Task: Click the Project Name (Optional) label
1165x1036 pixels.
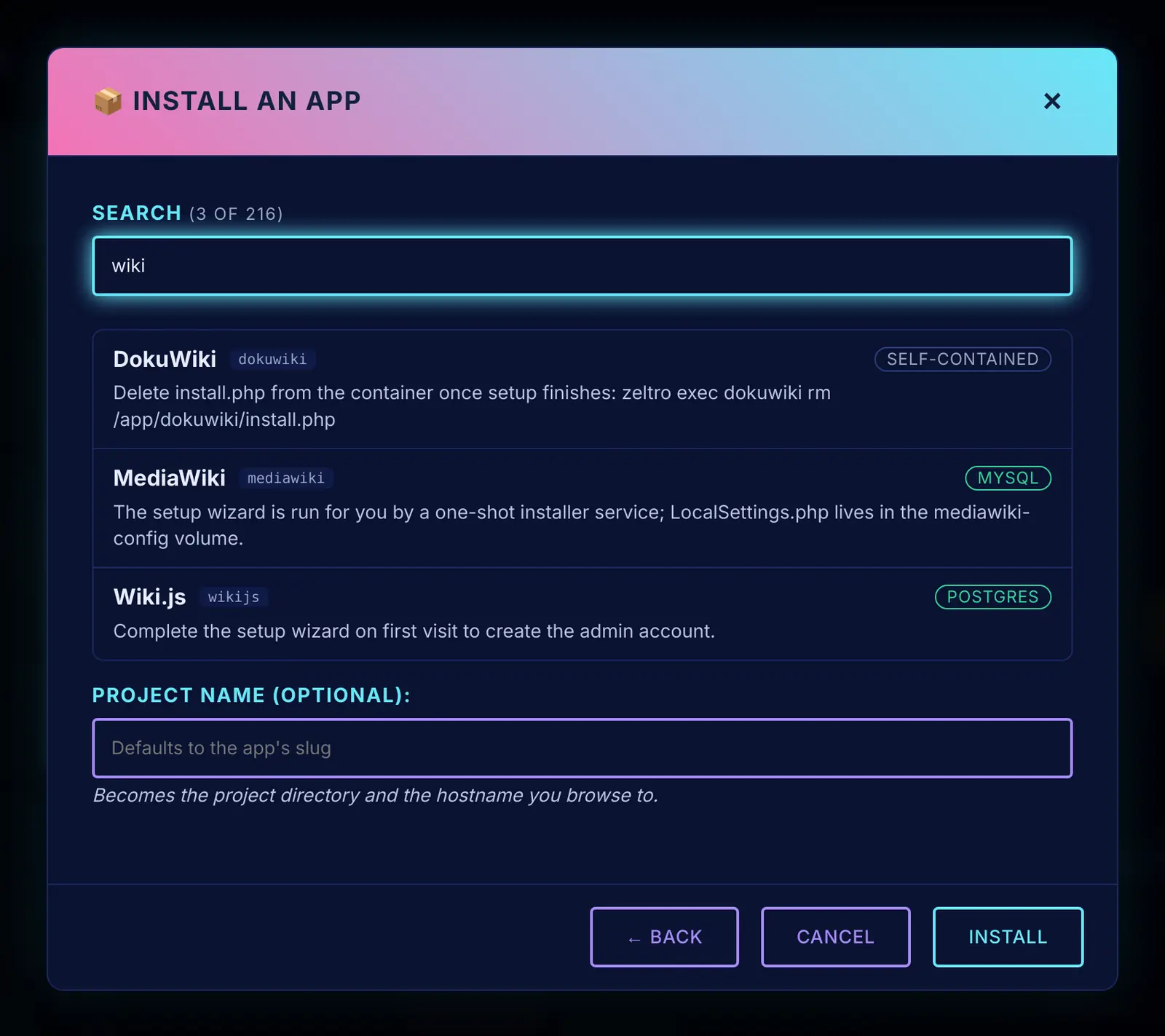Action: click(251, 695)
